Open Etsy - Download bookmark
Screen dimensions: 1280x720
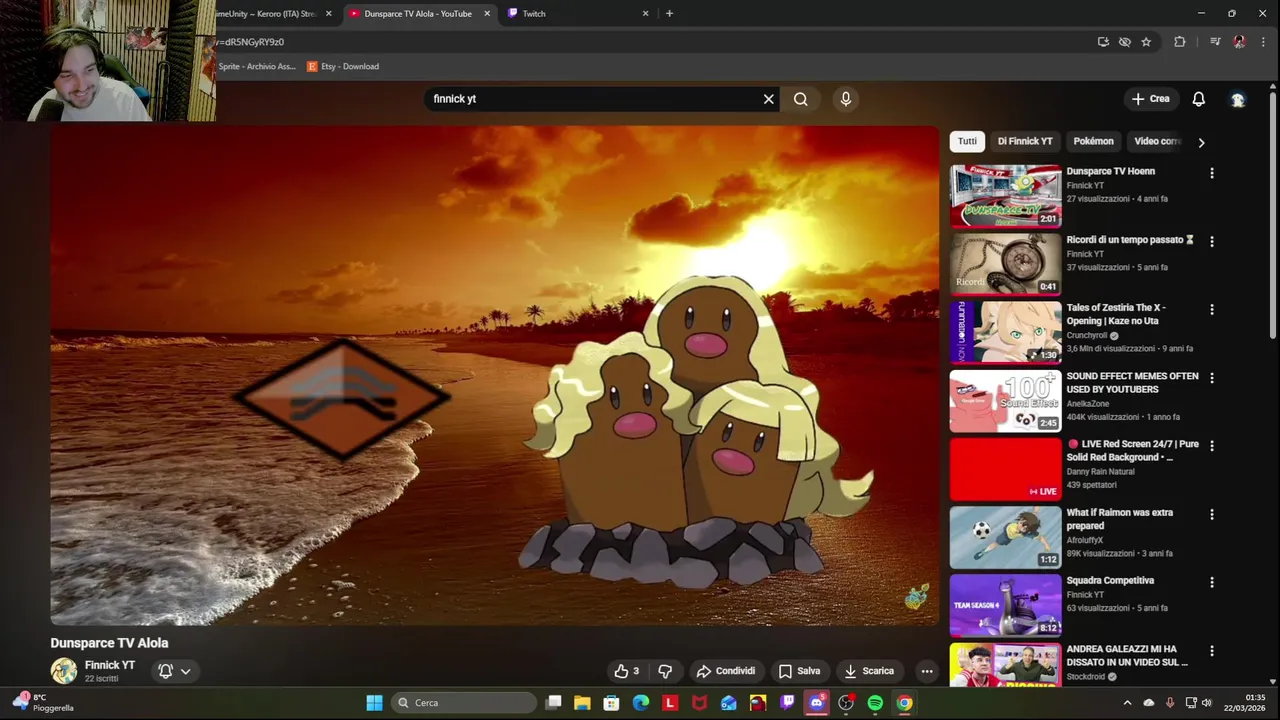point(343,66)
